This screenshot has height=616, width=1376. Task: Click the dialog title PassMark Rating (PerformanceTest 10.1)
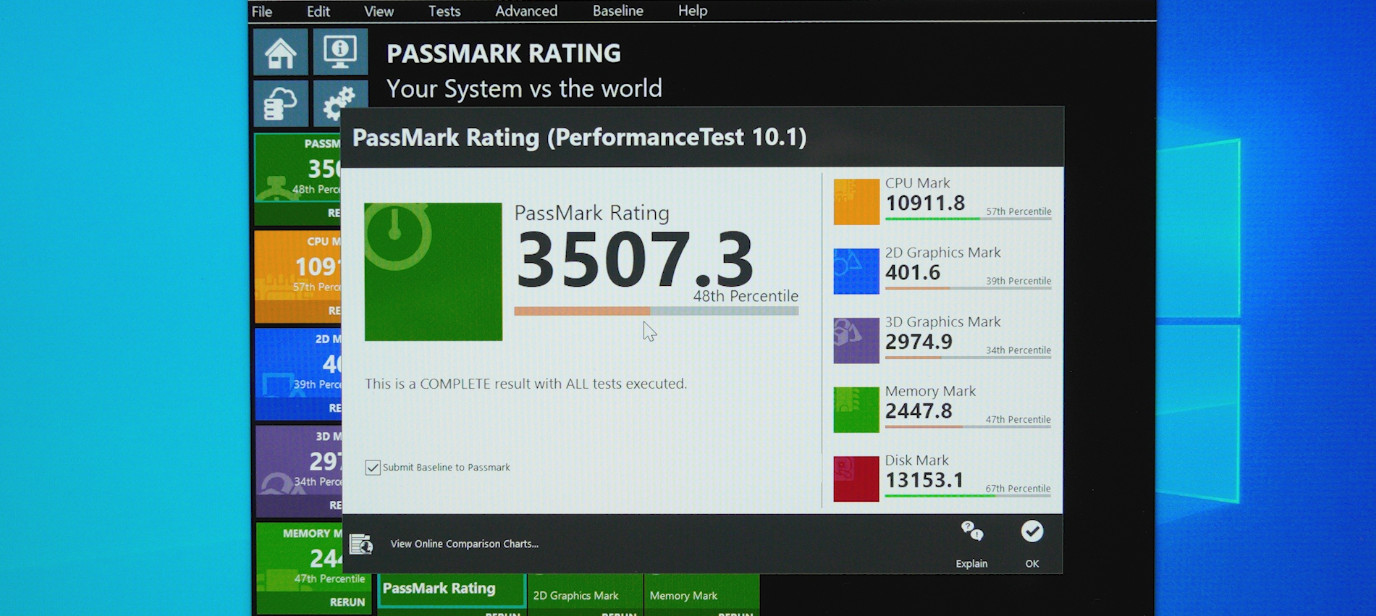579,137
